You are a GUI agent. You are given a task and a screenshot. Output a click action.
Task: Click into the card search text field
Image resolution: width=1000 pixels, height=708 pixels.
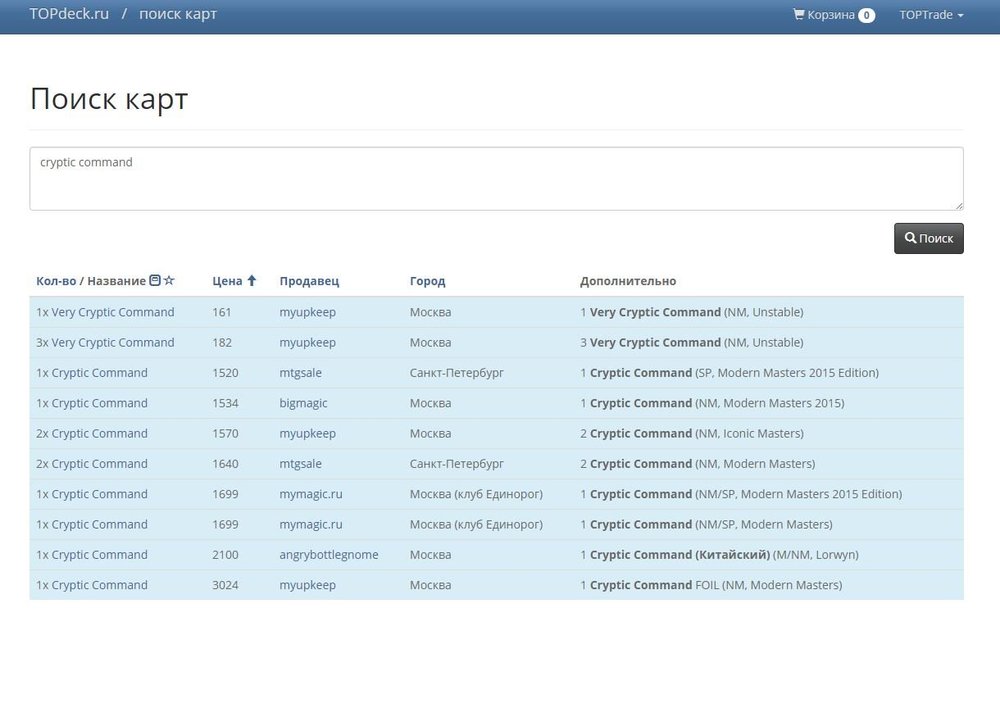click(x=496, y=179)
